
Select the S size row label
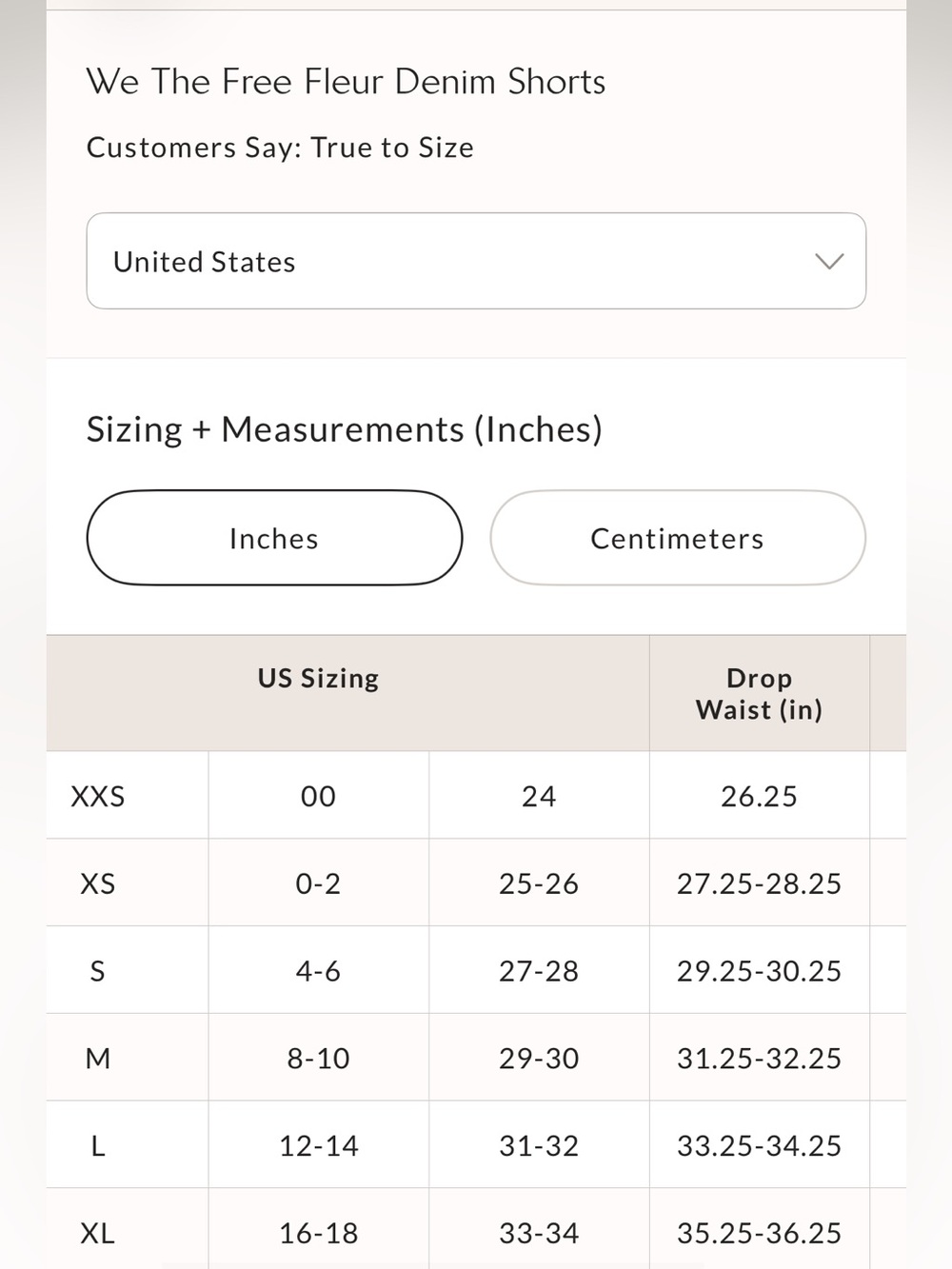[97, 971]
